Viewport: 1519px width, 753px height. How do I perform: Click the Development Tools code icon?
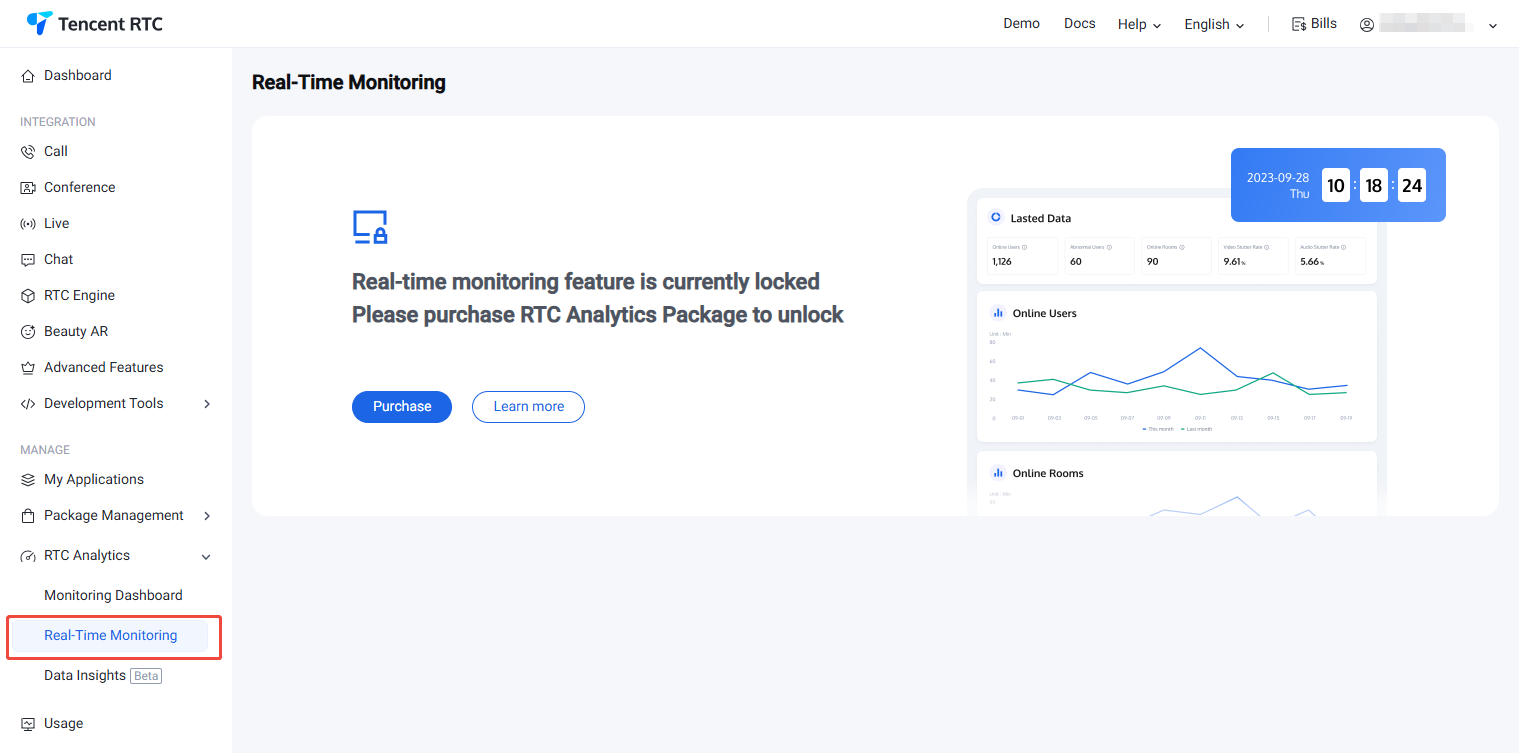[x=28, y=404]
